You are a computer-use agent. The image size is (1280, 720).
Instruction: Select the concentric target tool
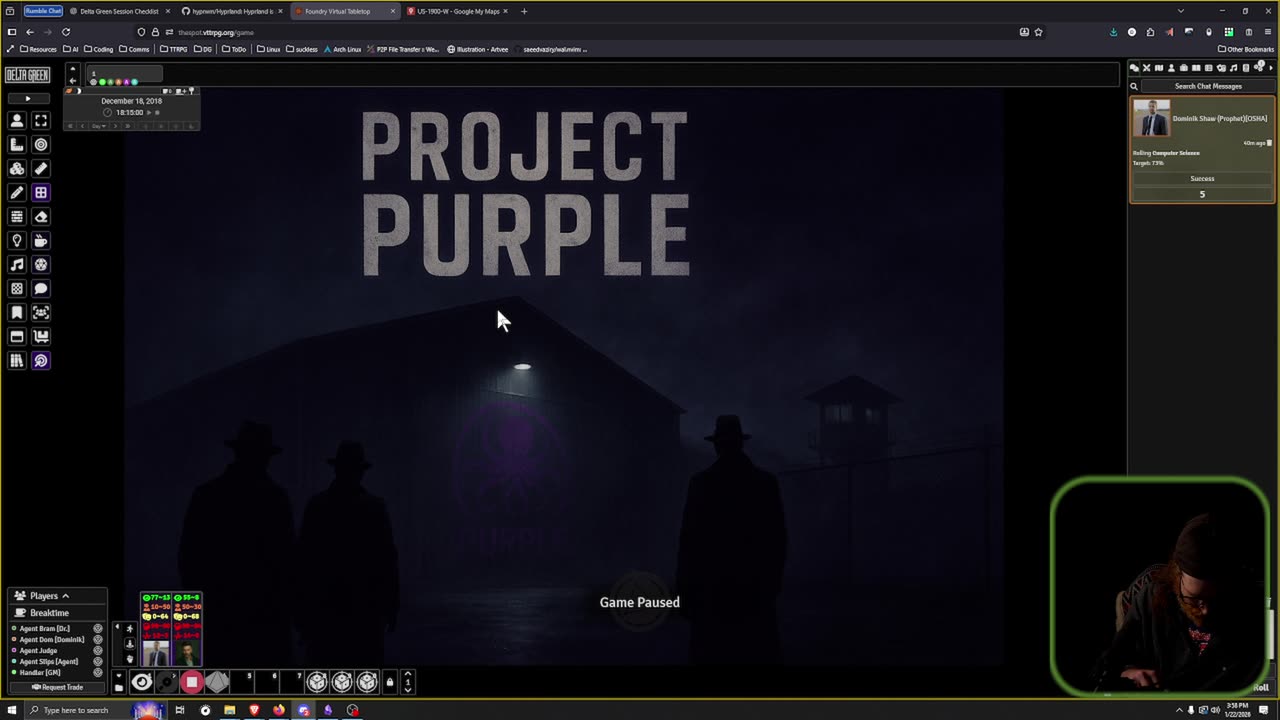41,145
